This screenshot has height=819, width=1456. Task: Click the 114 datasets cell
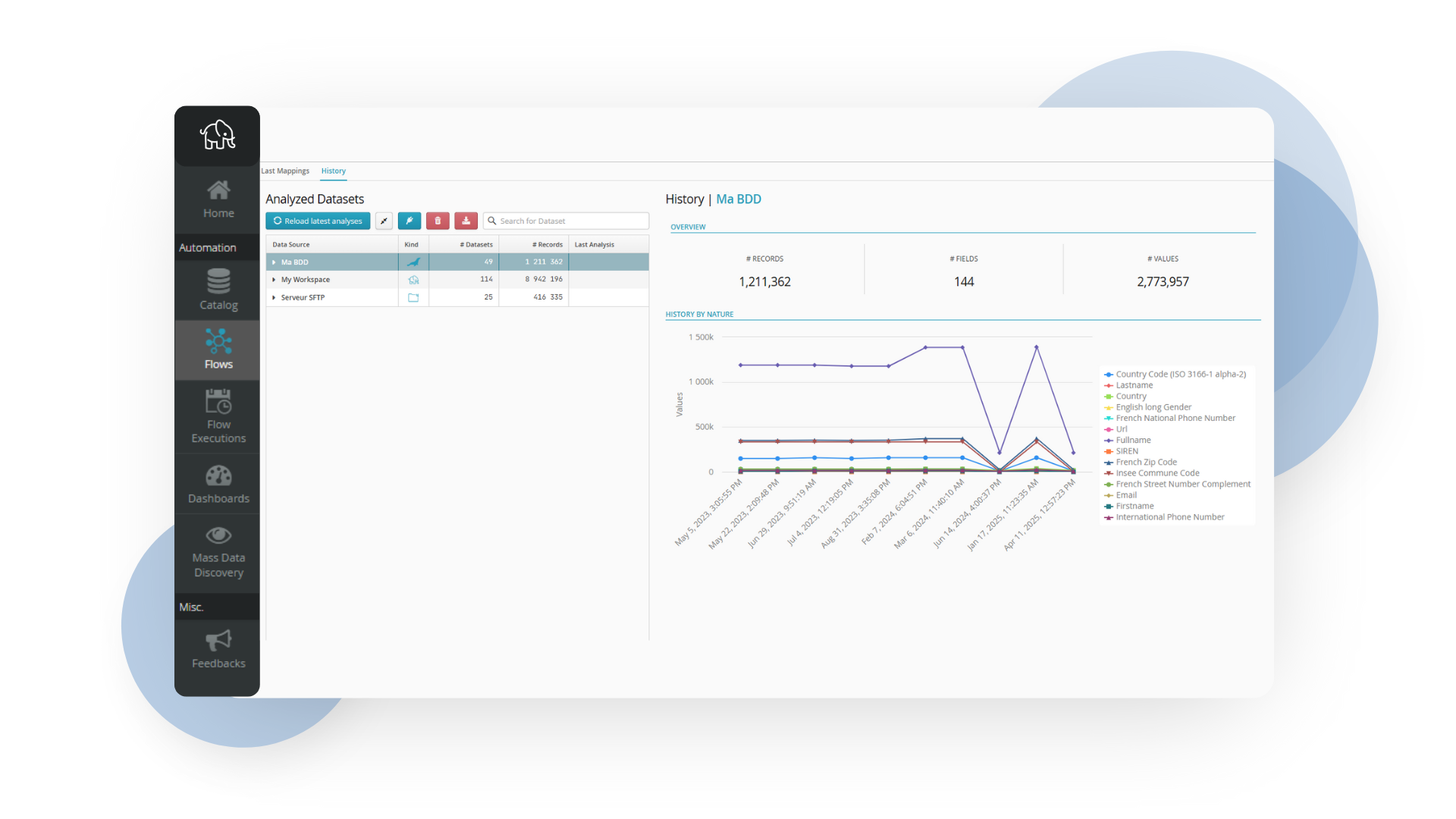pos(464,279)
